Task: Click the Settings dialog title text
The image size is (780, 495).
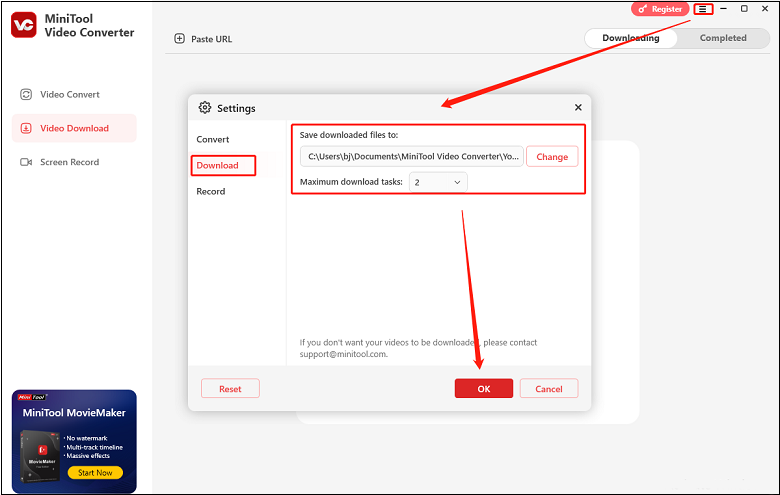Action: tap(236, 108)
